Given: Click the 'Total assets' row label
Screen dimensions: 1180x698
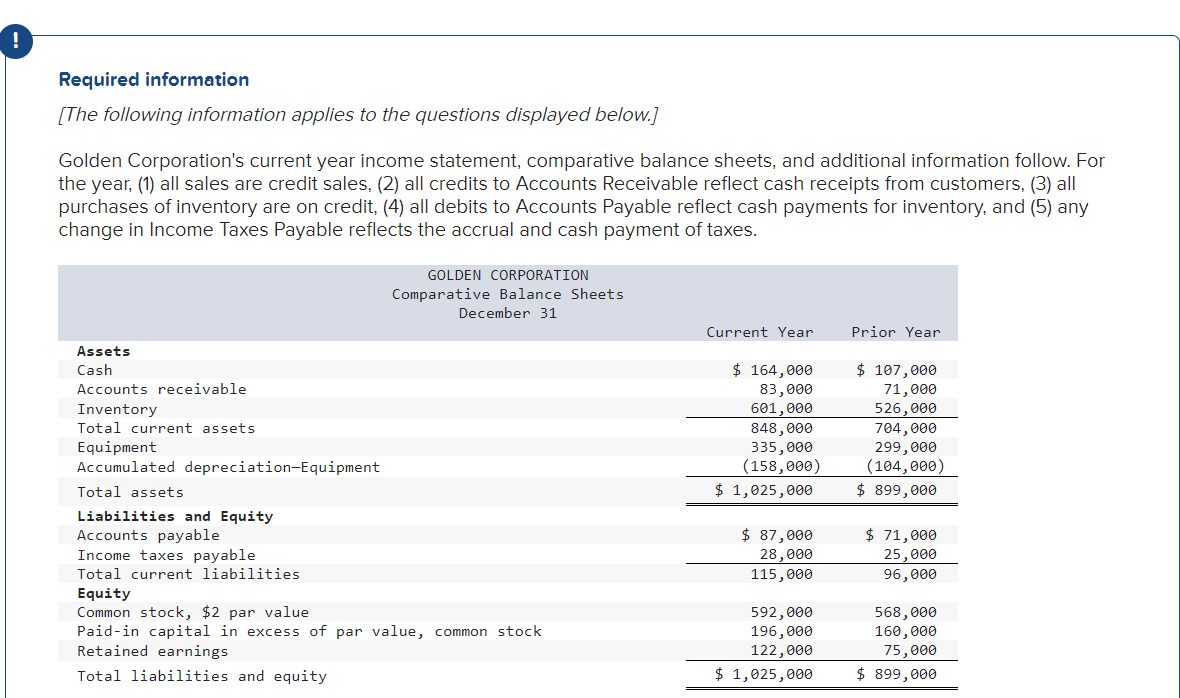Looking at the screenshot, I should tap(130, 492).
